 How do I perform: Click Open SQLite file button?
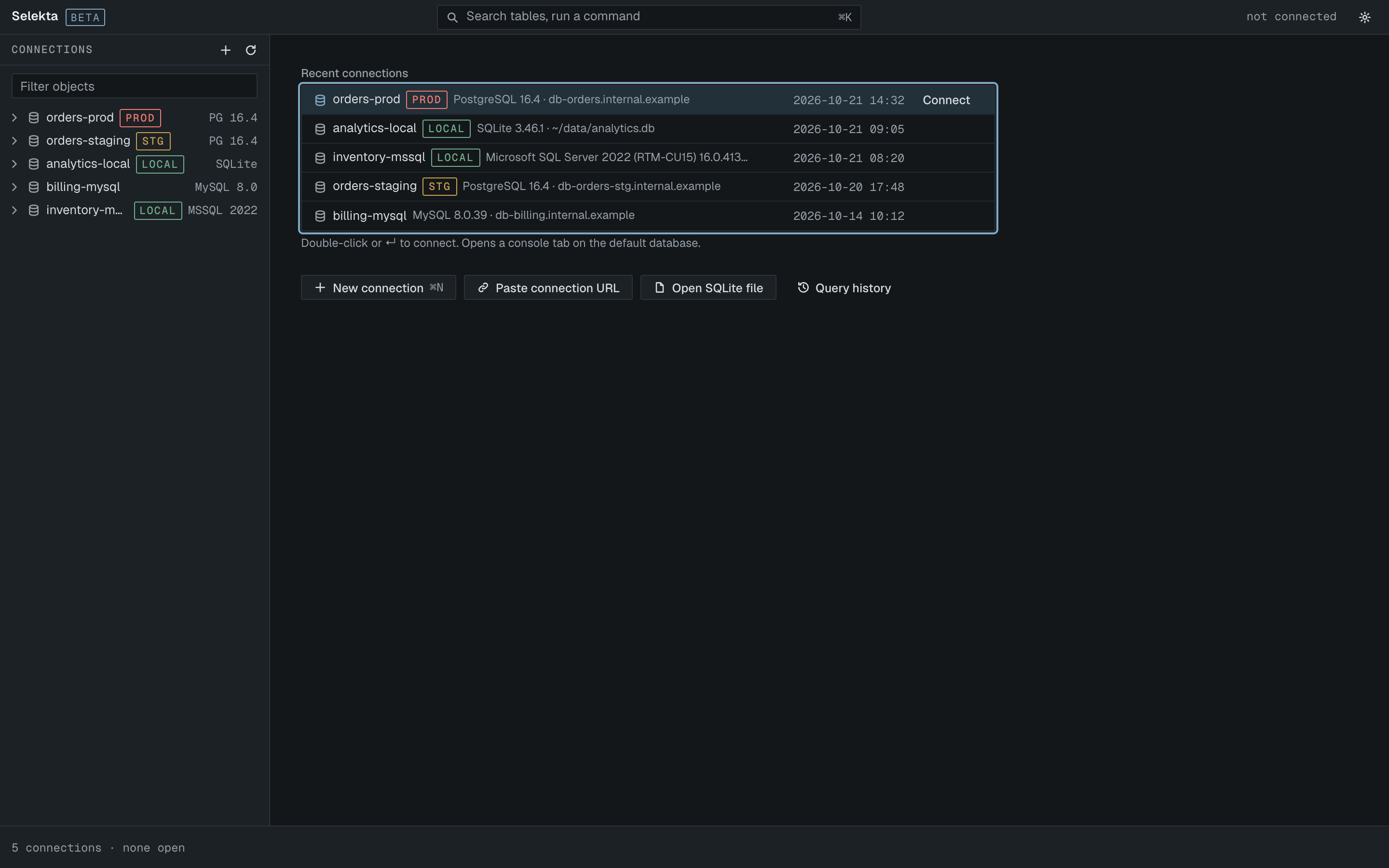[708, 287]
